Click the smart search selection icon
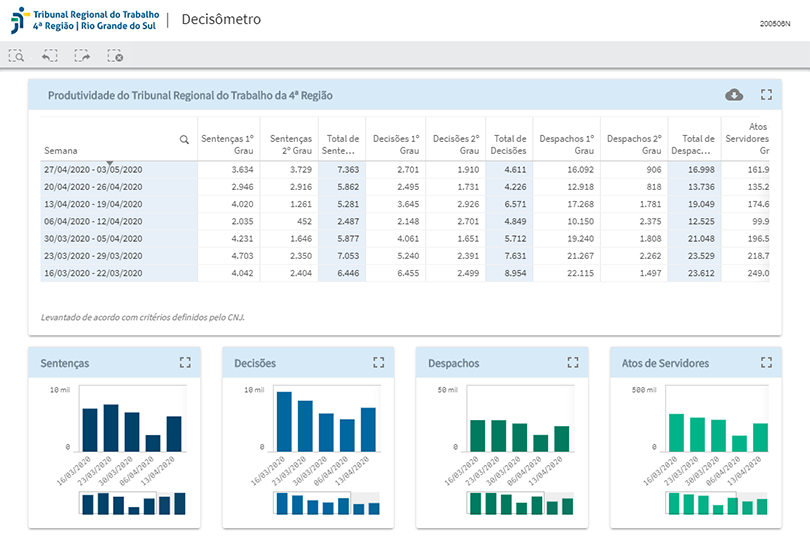This screenshot has height=540, width=810. 17,56
